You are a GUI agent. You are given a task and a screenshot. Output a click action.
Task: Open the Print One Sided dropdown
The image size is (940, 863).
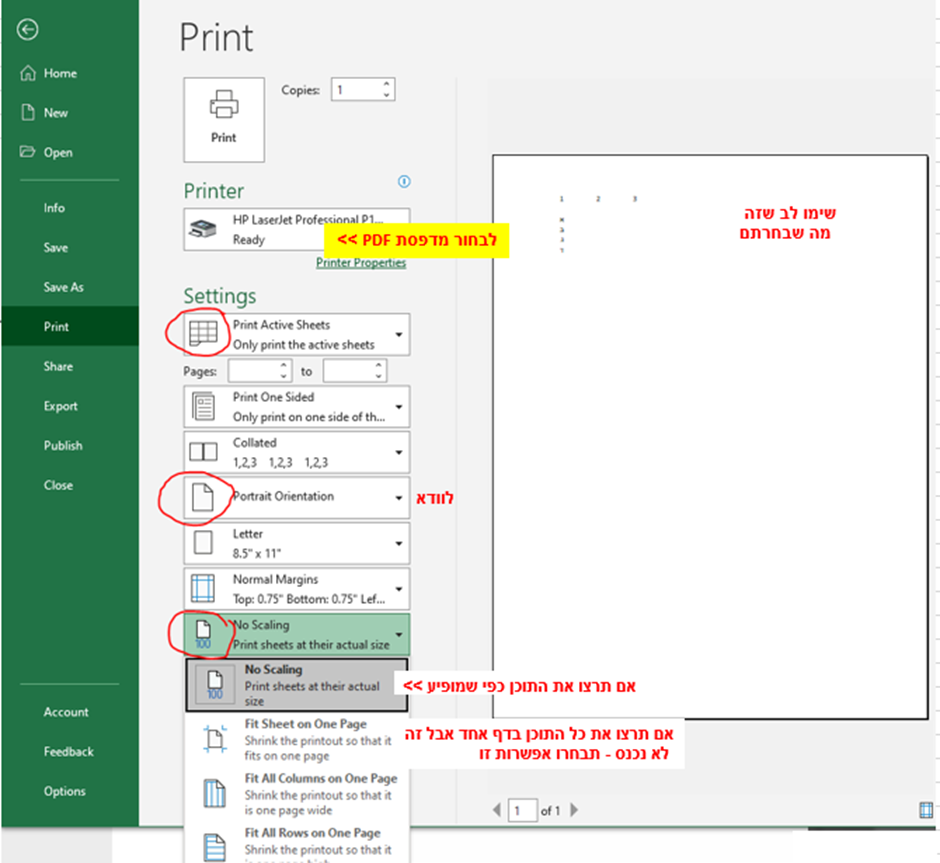[x=297, y=407]
